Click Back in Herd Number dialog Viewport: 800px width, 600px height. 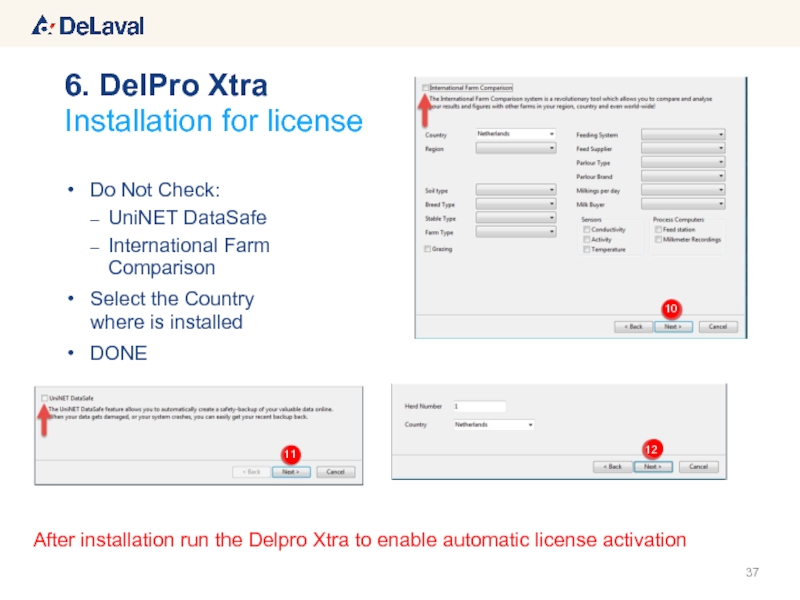coord(613,467)
